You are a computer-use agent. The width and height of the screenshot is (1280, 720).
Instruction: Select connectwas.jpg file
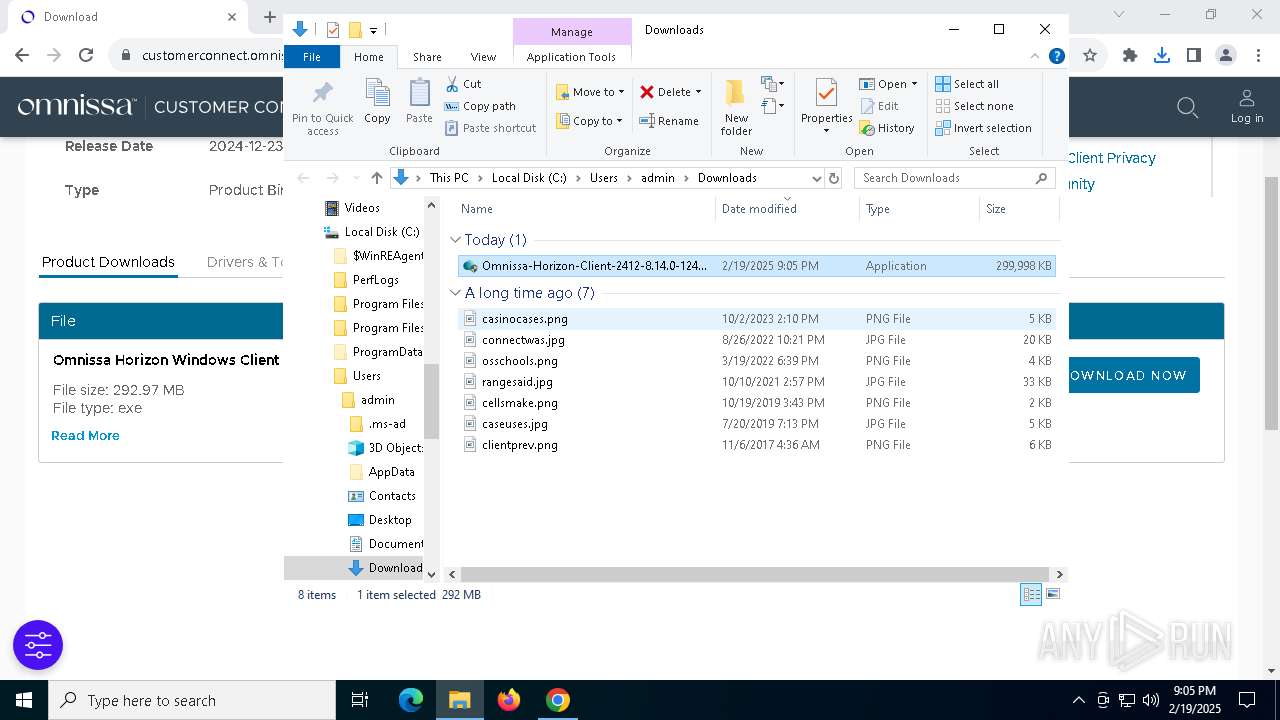tap(757, 340)
